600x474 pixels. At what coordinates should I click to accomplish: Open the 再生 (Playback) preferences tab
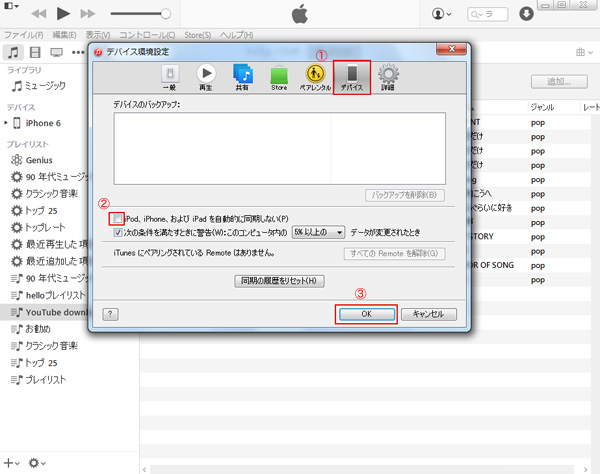[x=206, y=78]
